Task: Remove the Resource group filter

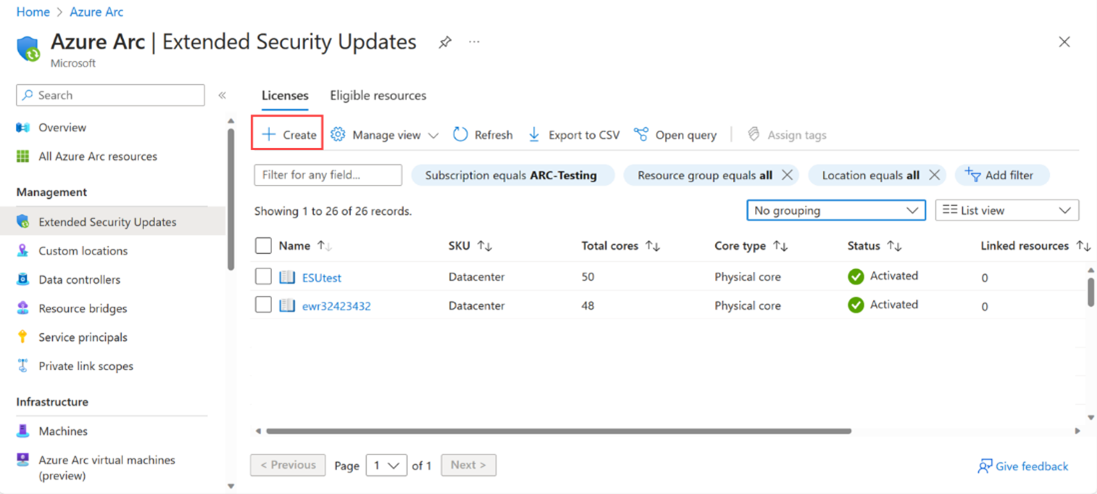Action: coord(787,175)
